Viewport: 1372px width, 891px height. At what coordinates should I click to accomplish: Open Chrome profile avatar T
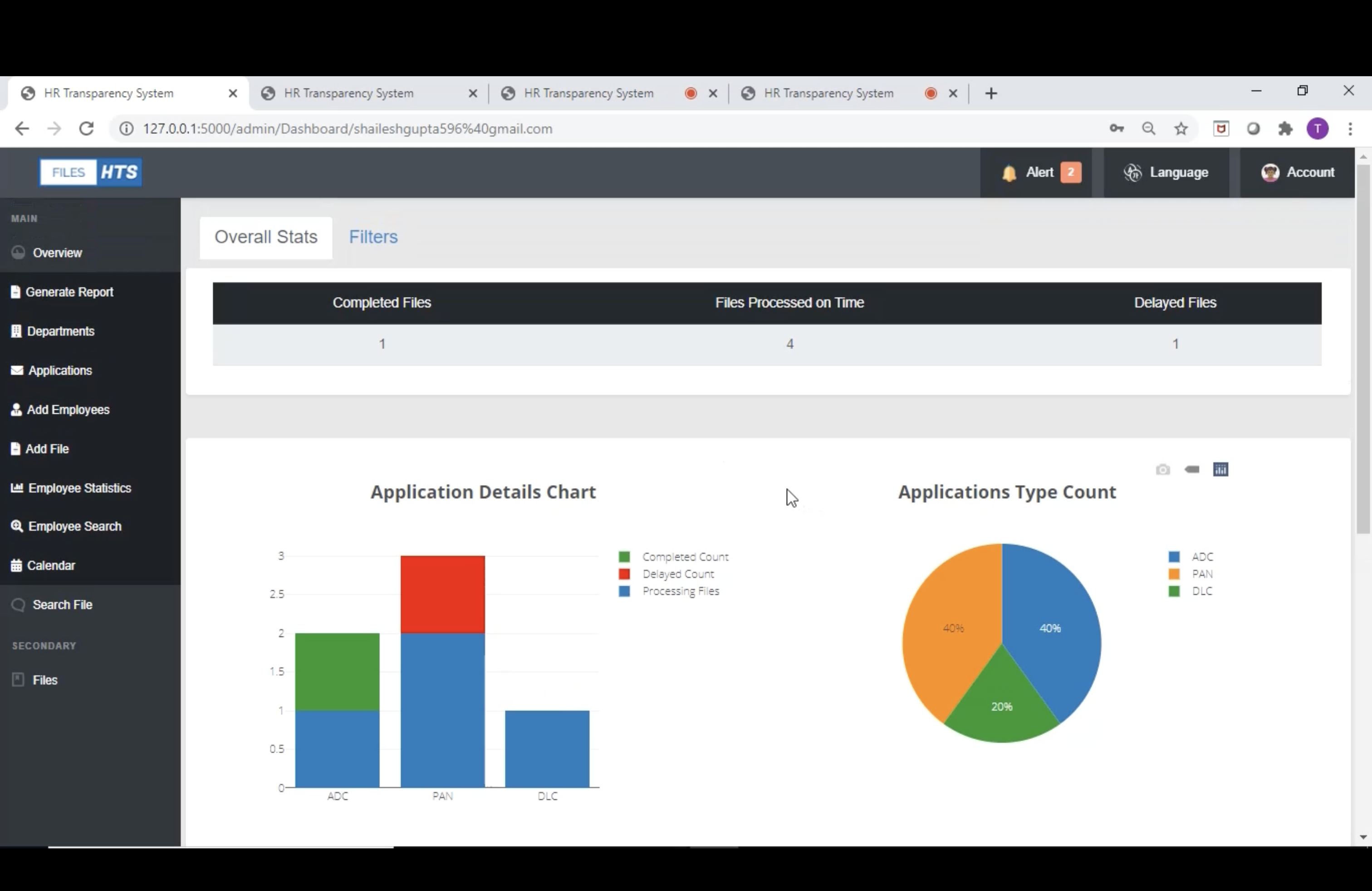(x=1318, y=128)
